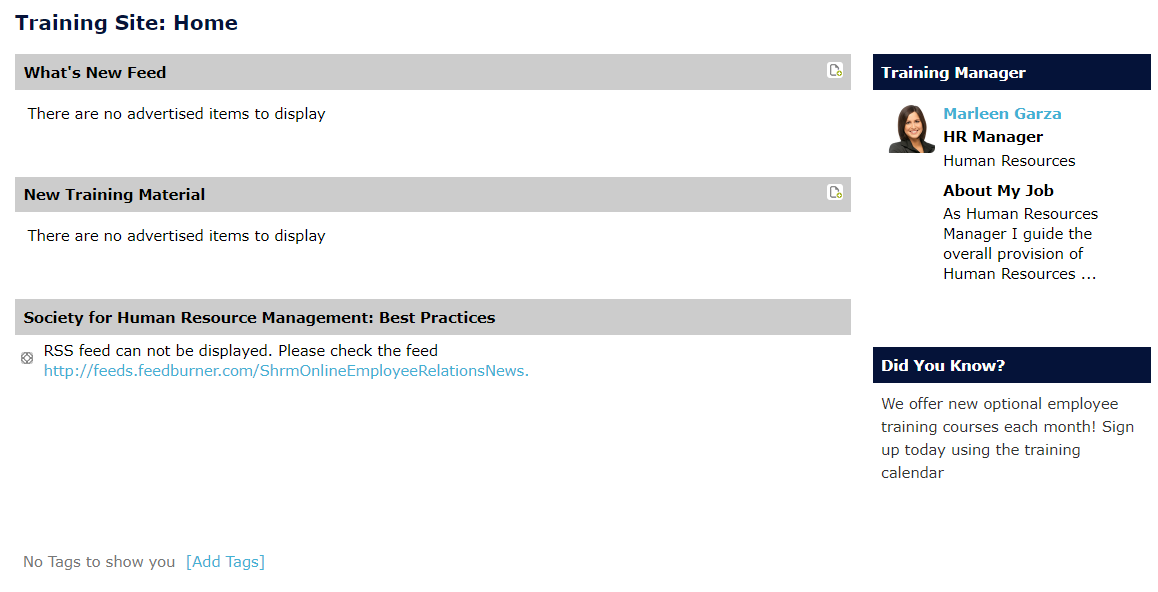
Task: Click add-item icon in New Training Material header
Action: 835,192
